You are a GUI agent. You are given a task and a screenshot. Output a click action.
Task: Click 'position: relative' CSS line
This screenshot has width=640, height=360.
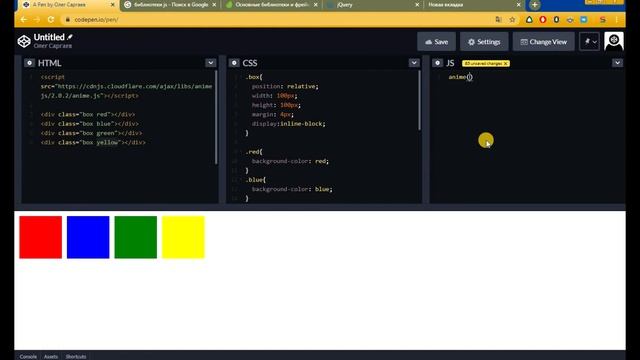point(285,86)
